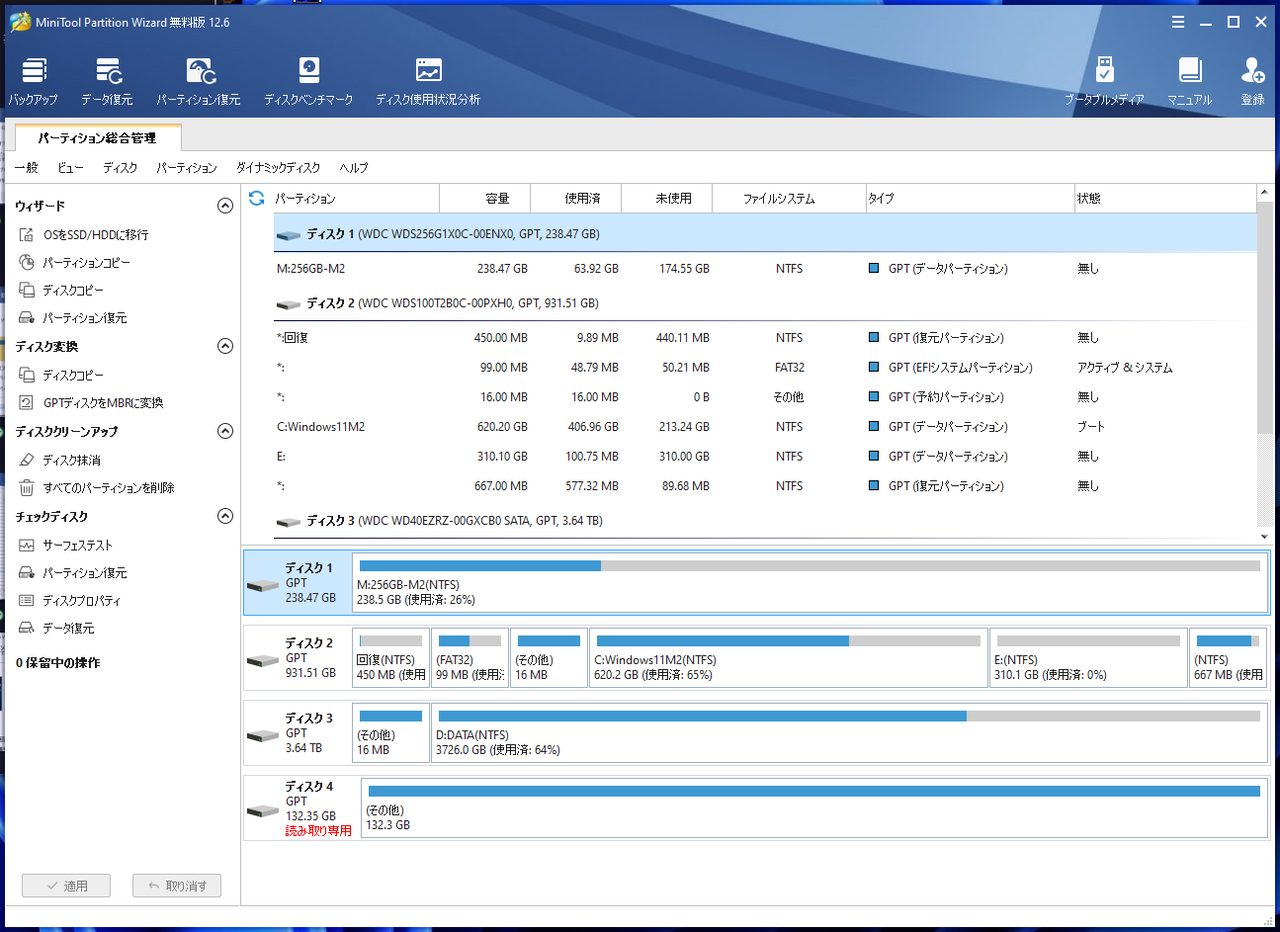
Task: Sort by タイプ column header
Action: pos(970,199)
